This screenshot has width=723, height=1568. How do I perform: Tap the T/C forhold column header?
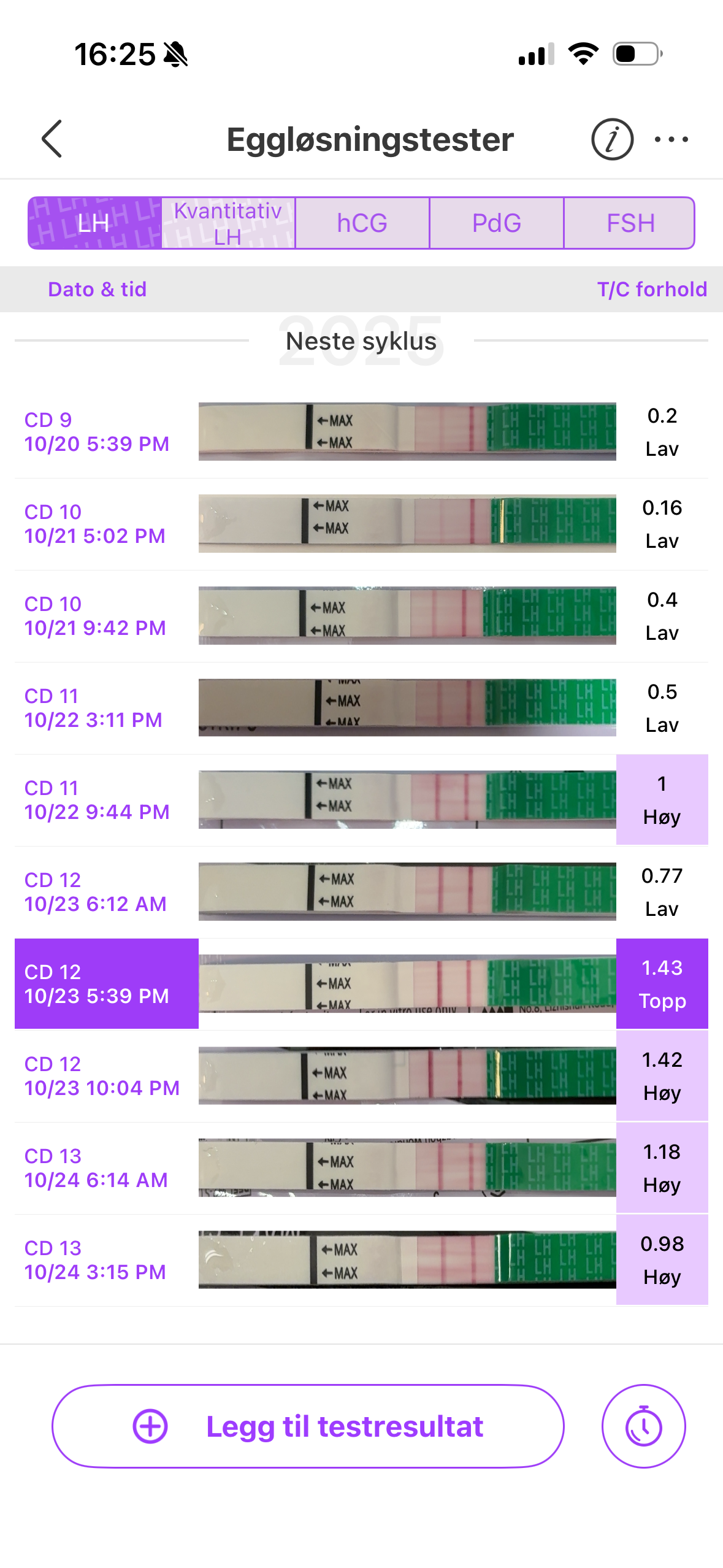coord(652,289)
